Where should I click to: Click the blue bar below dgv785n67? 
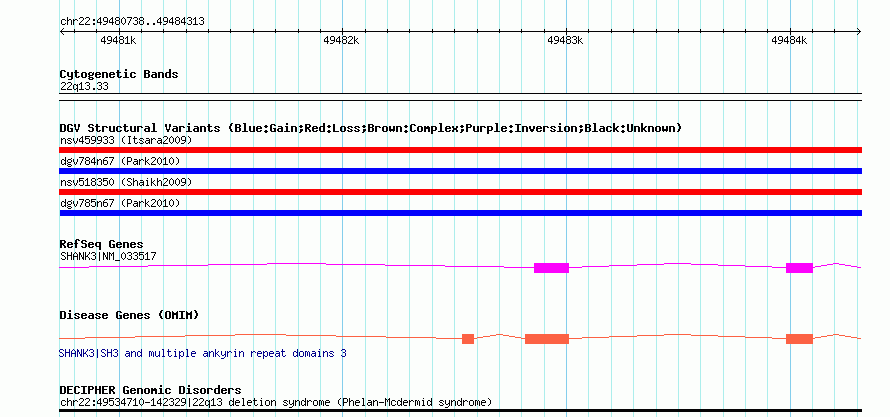click(x=461, y=213)
